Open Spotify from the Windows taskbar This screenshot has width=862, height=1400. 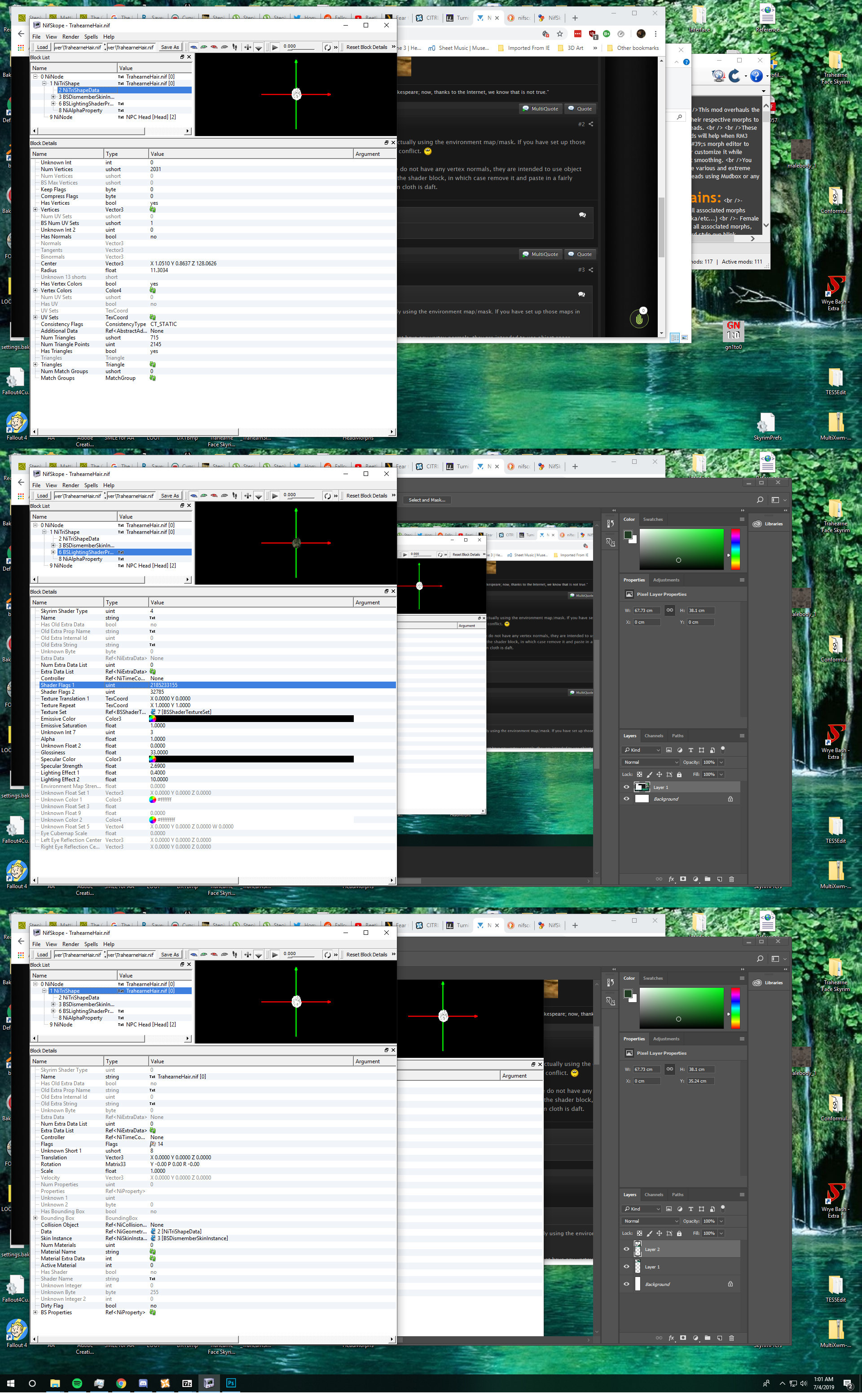[77, 1383]
